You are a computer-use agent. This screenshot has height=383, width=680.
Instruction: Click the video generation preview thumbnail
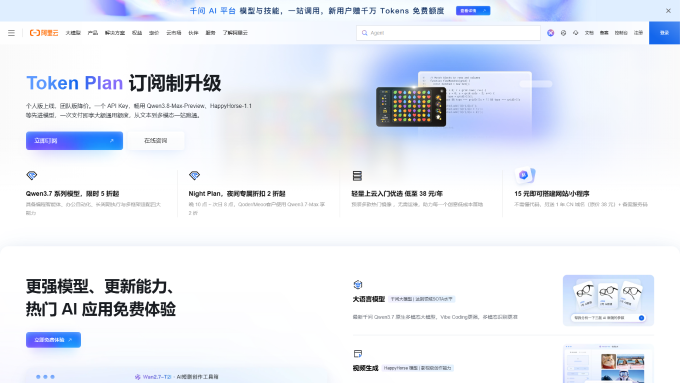click(608, 363)
